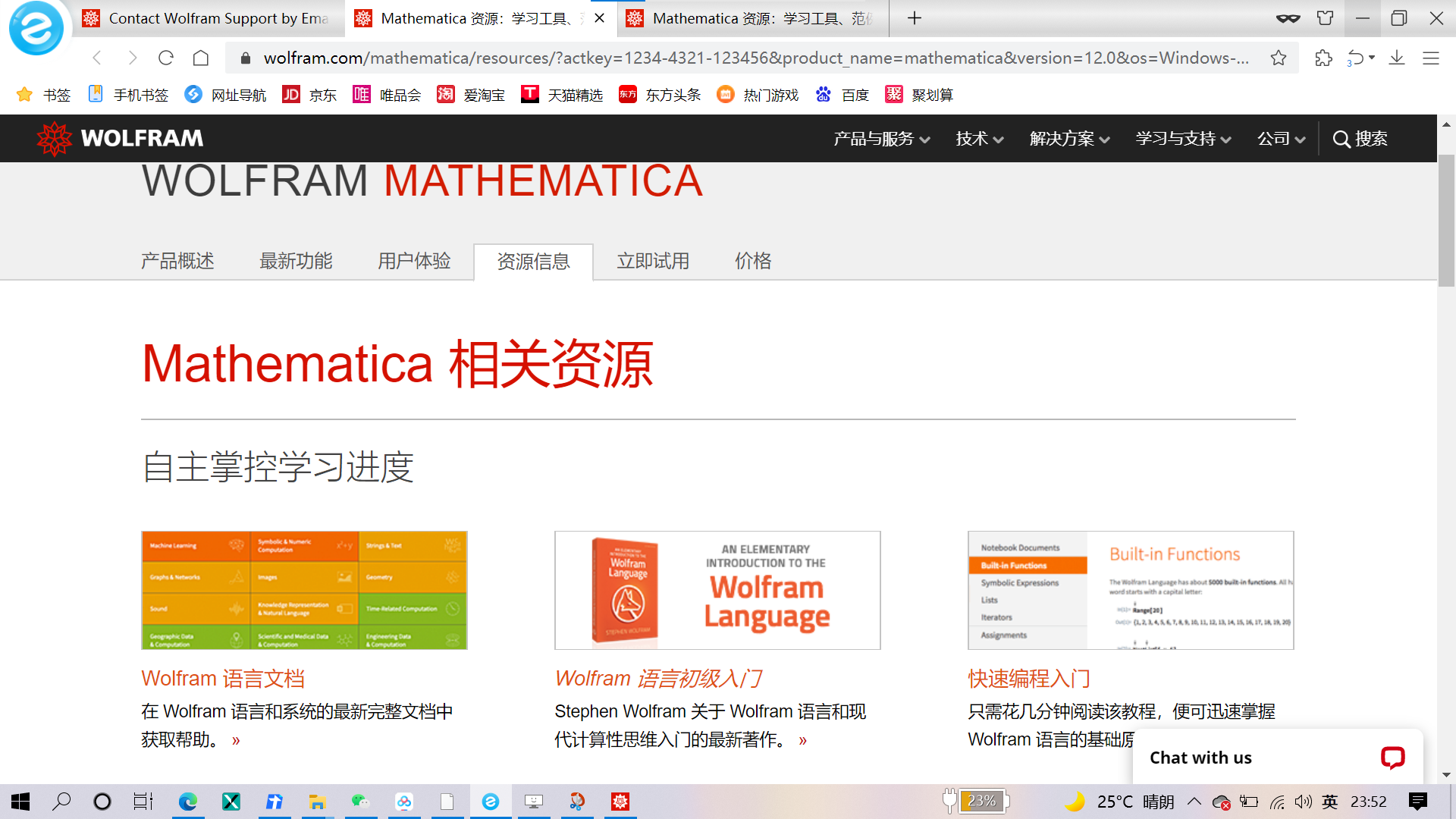Click the 京东 bookmark icon

(290, 94)
